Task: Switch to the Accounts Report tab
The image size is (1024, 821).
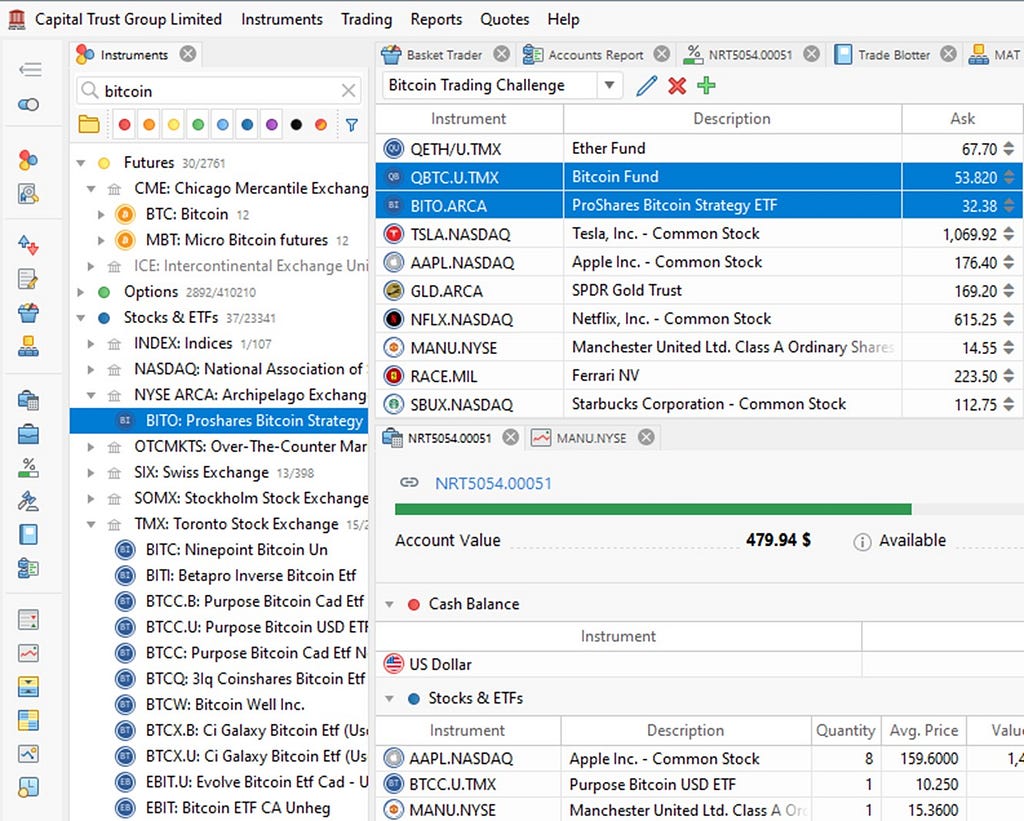Action: (595, 55)
